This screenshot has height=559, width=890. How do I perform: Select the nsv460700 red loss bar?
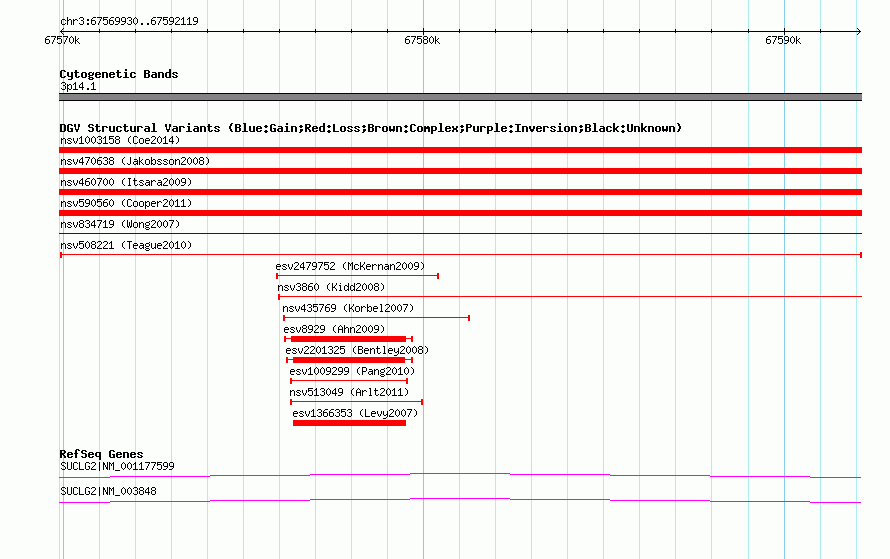point(460,192)
